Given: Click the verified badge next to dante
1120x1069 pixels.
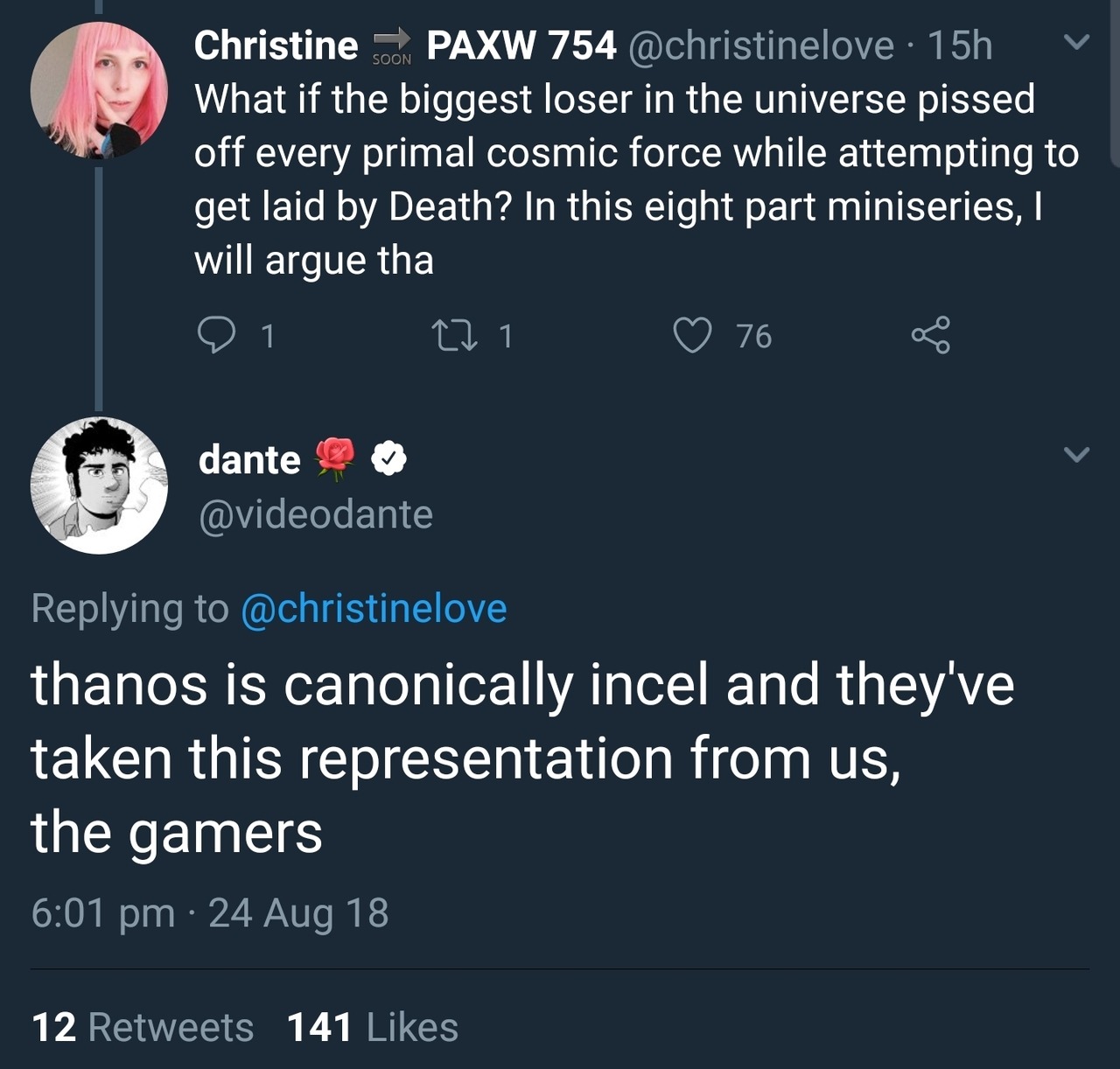Looking at the screenshot, I should coord(388,459).
